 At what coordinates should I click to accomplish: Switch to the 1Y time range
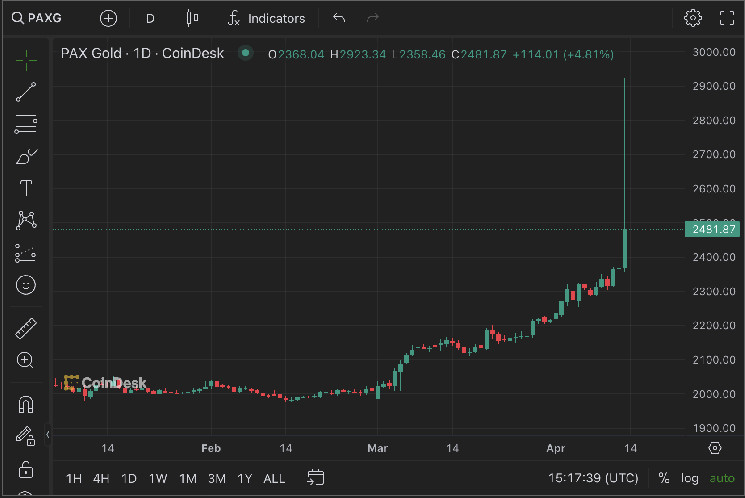[x=244, y=478]
